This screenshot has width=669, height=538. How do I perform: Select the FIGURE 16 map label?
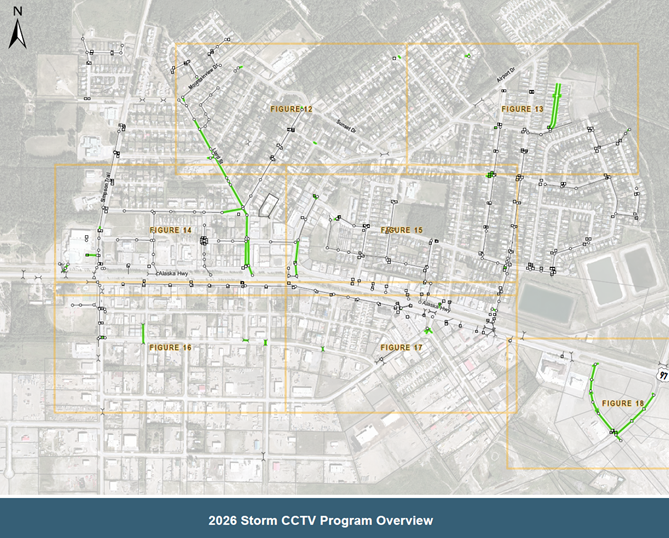pos(171,348)
